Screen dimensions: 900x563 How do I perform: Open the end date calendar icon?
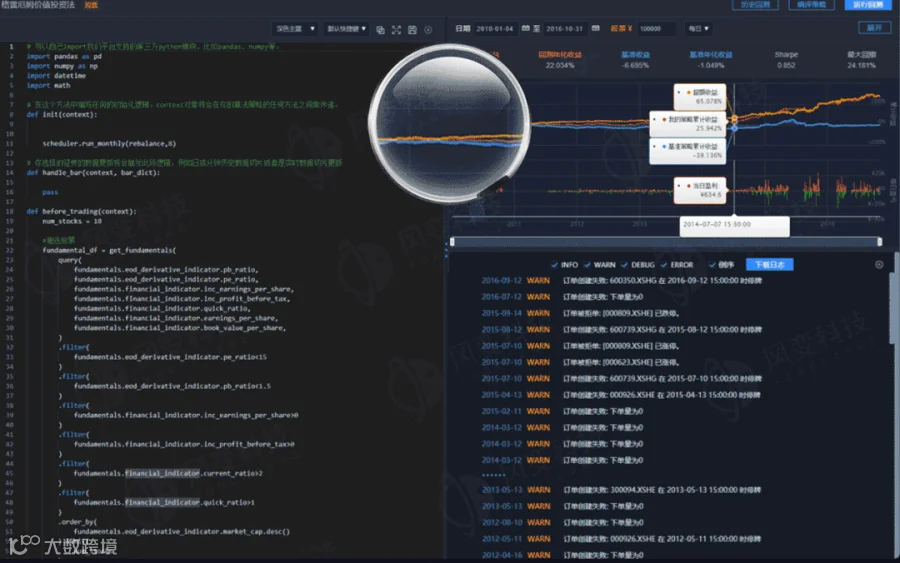click(595, 28)
